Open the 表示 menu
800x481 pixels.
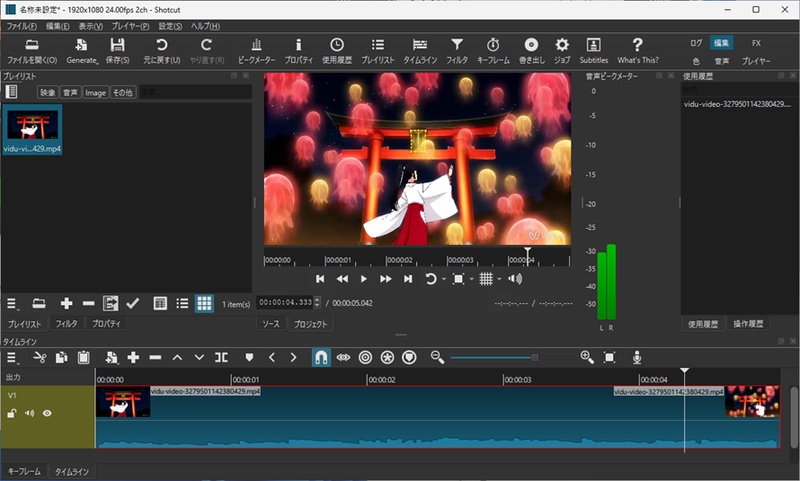pos(90,26)
